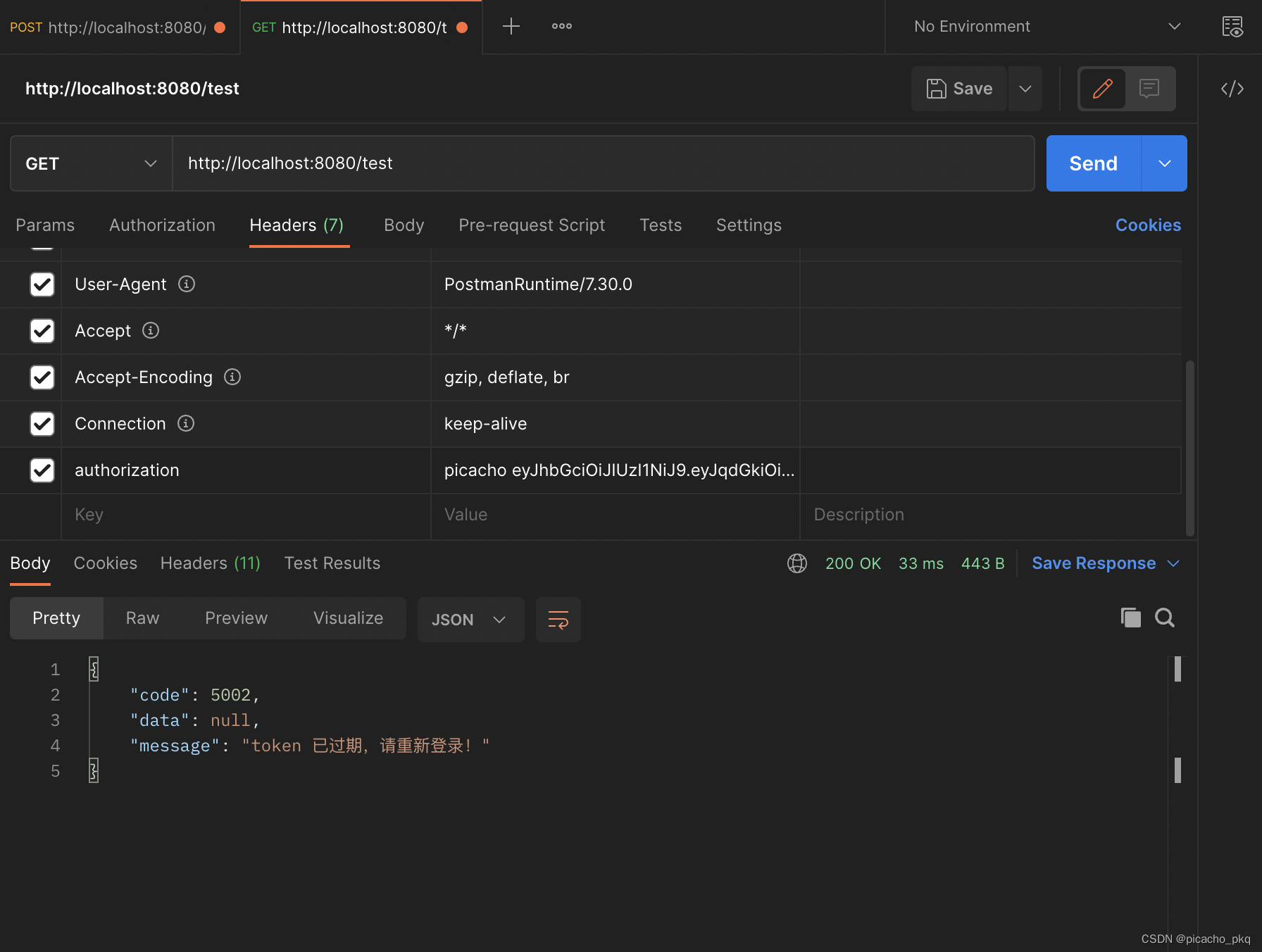The height and width of the screenshot is (952, 1262).
Task: Switch response view to Visualize
Action: click(x=348, y=618)
